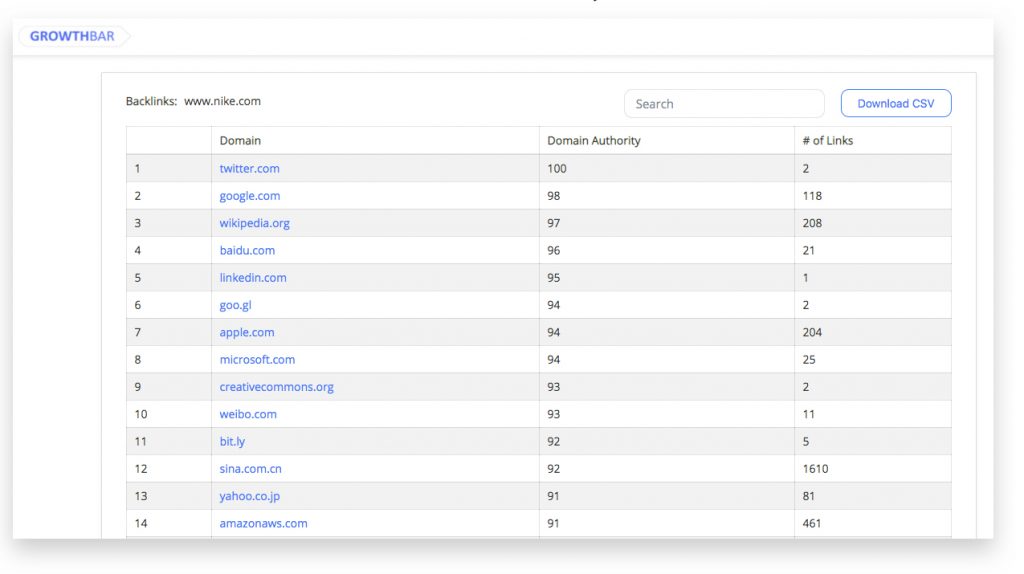Screen dimensions: 1024x574
Task: Open the twitter.com domain link
Action: point(249,168)
